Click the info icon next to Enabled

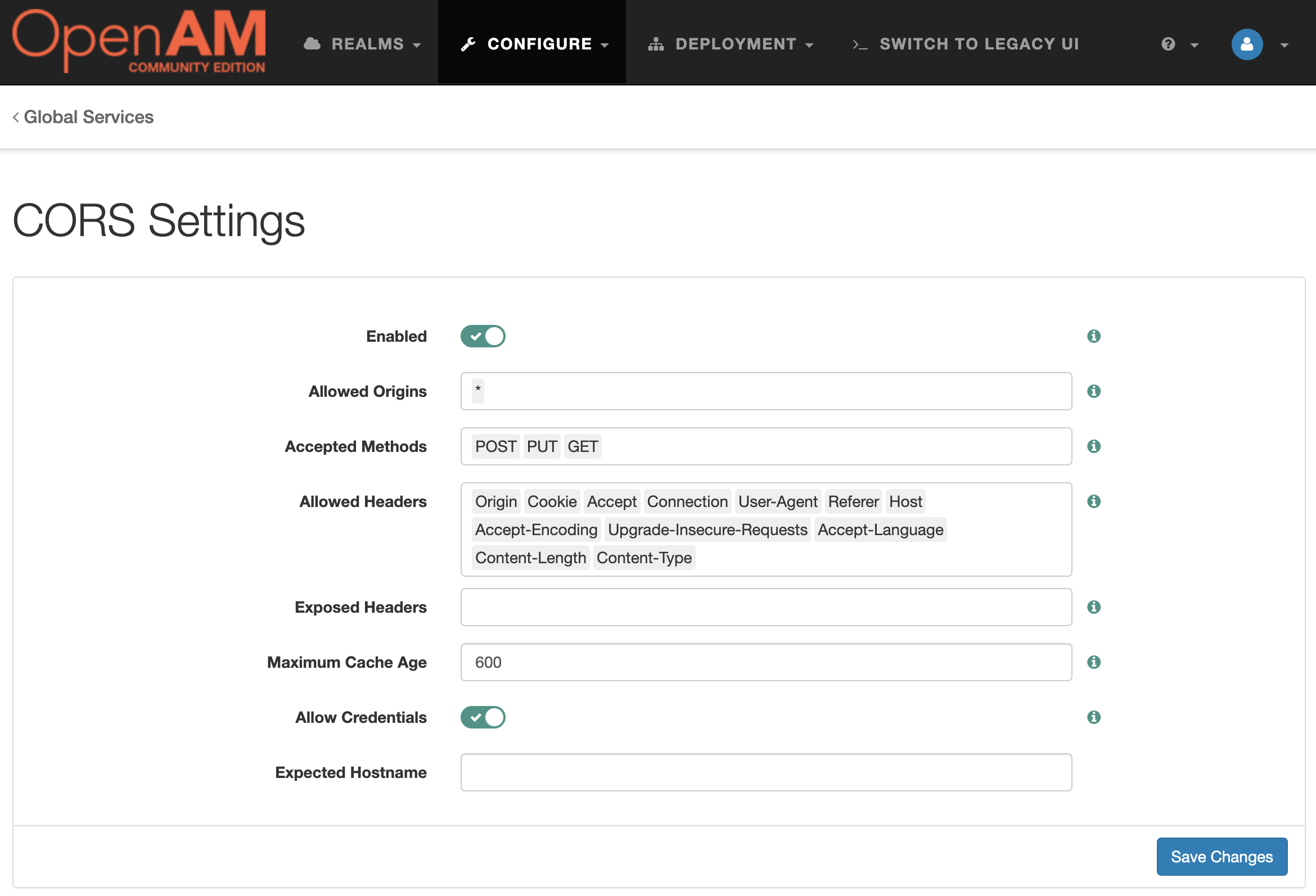click(1094, 335)
